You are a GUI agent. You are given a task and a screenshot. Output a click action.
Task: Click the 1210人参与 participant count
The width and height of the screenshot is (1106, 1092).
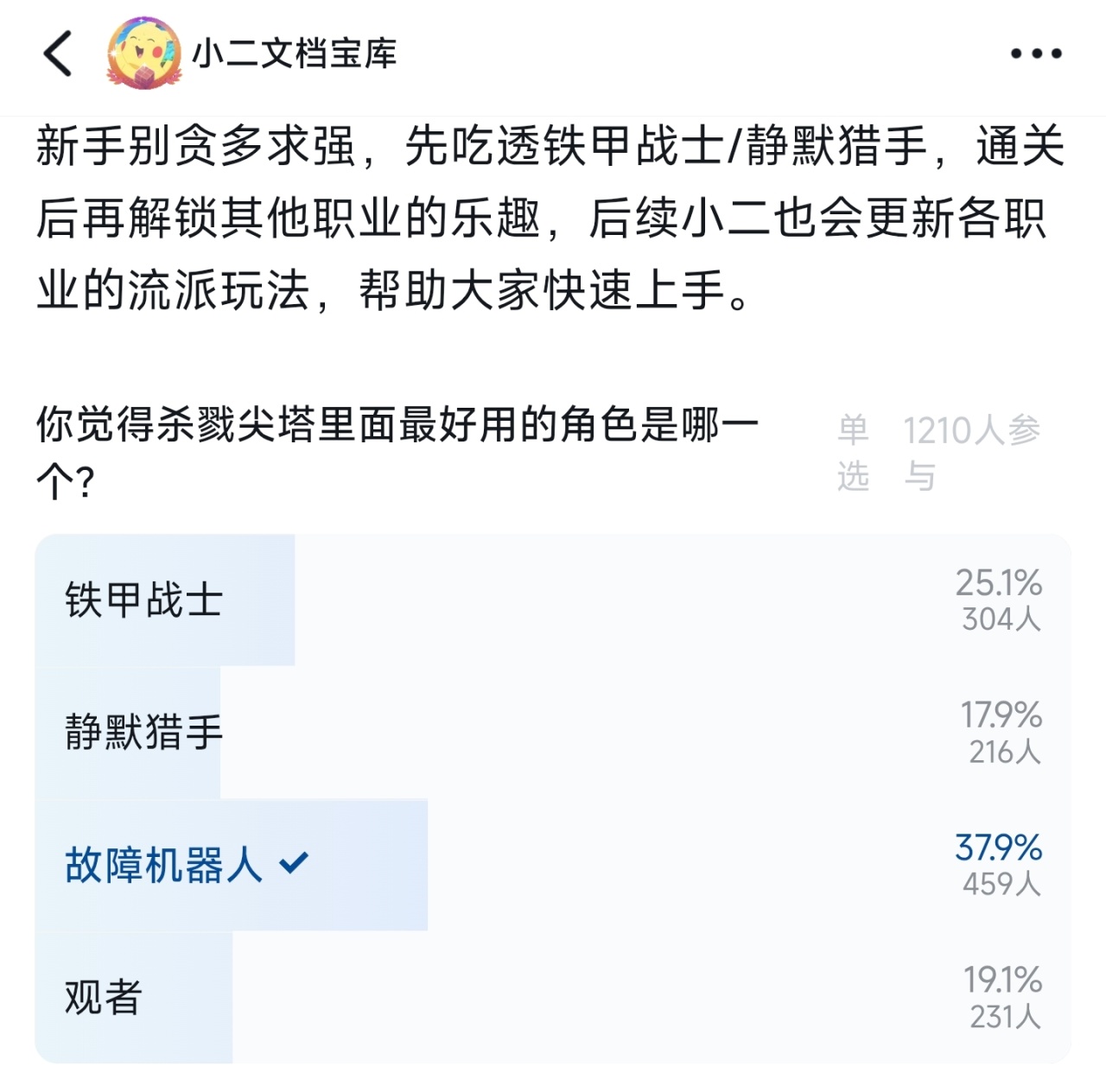971,452
